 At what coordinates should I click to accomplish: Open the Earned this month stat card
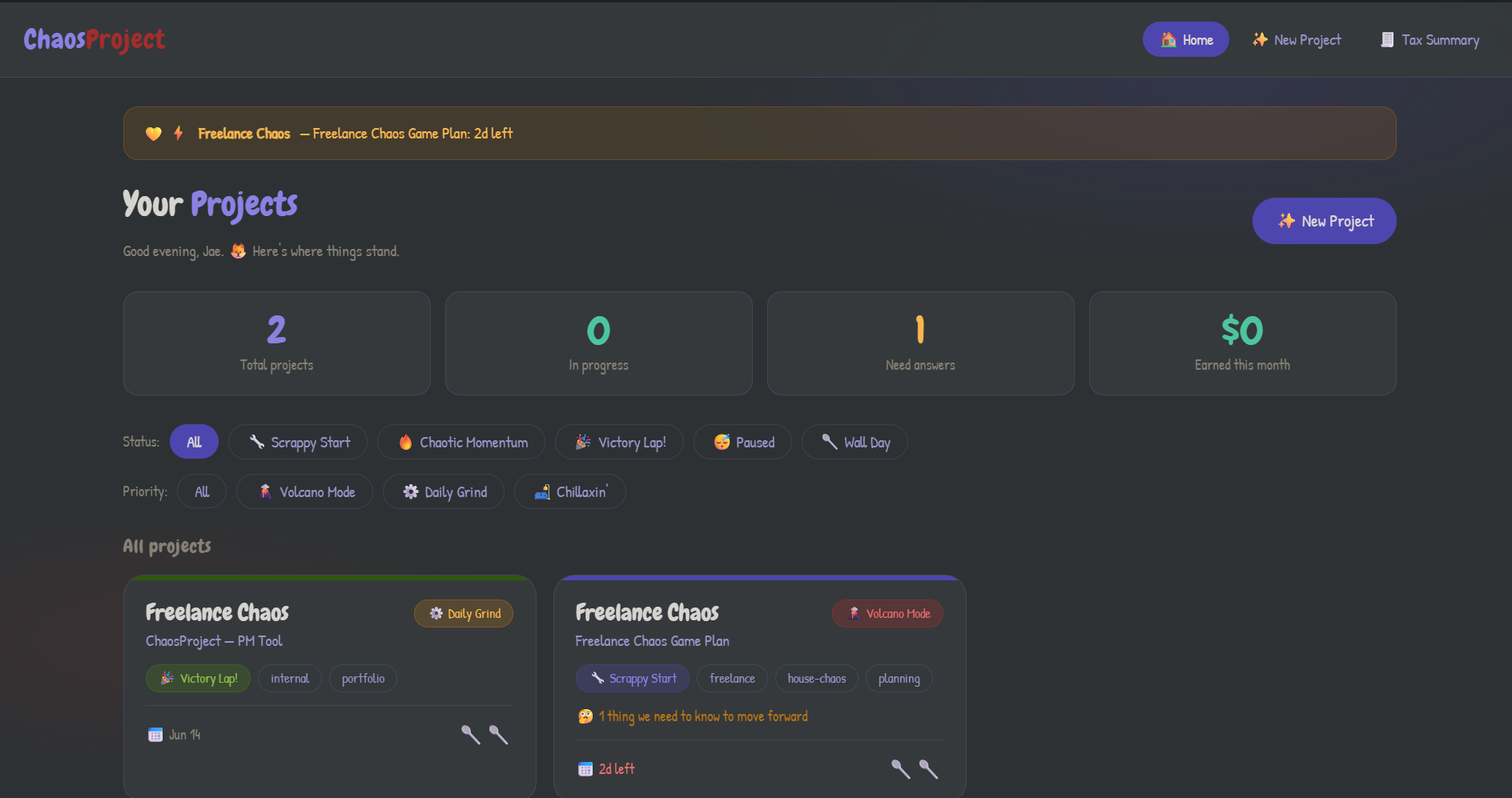(x=1243, y=343)
